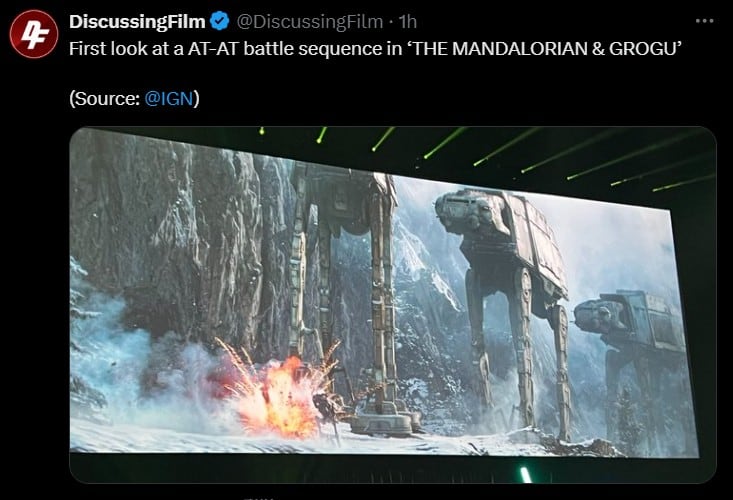Open the @IGN source link
The height and width of the screenshot is (500, 733).
click(x=177, y=99)
